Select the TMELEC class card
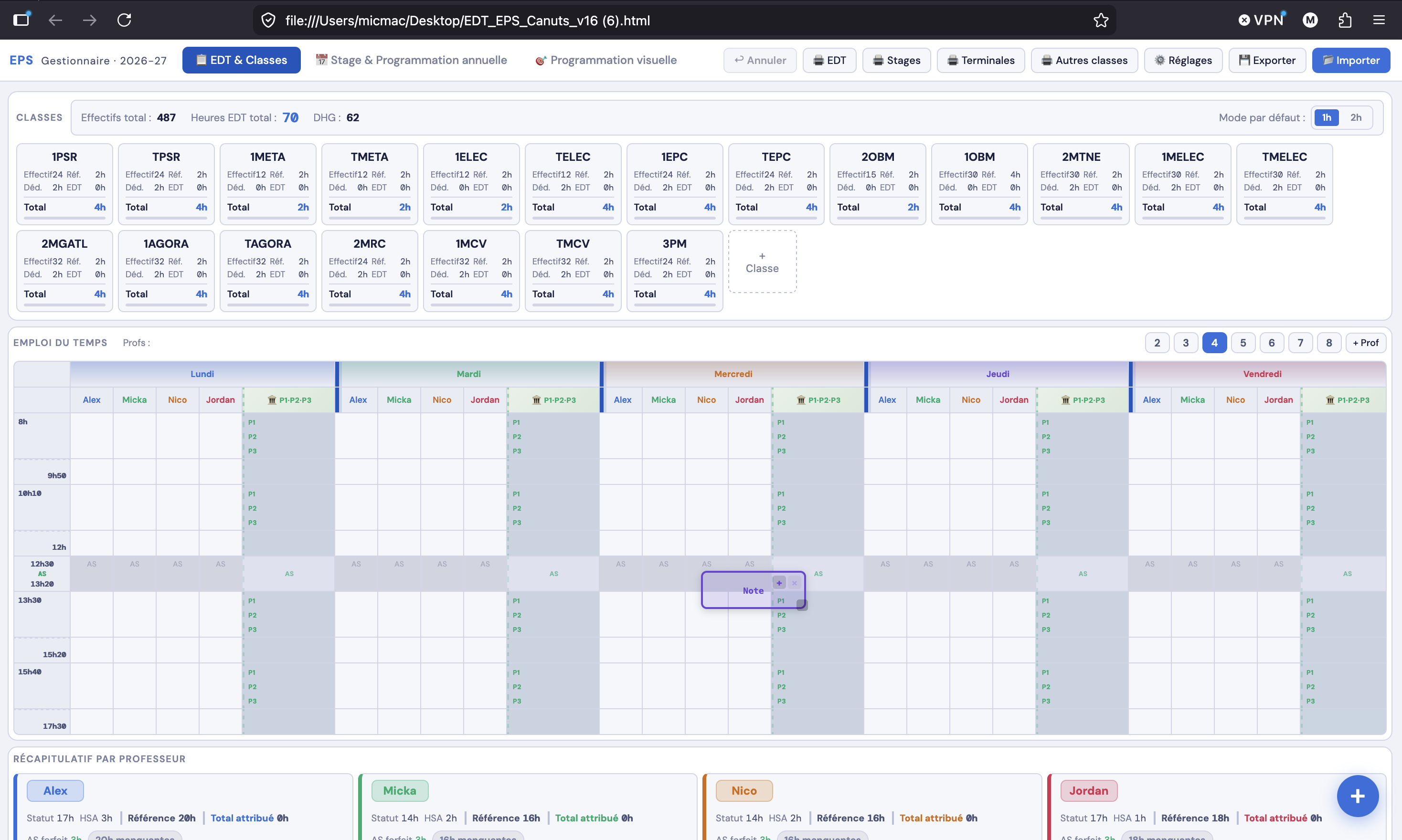 (1284, 184)
